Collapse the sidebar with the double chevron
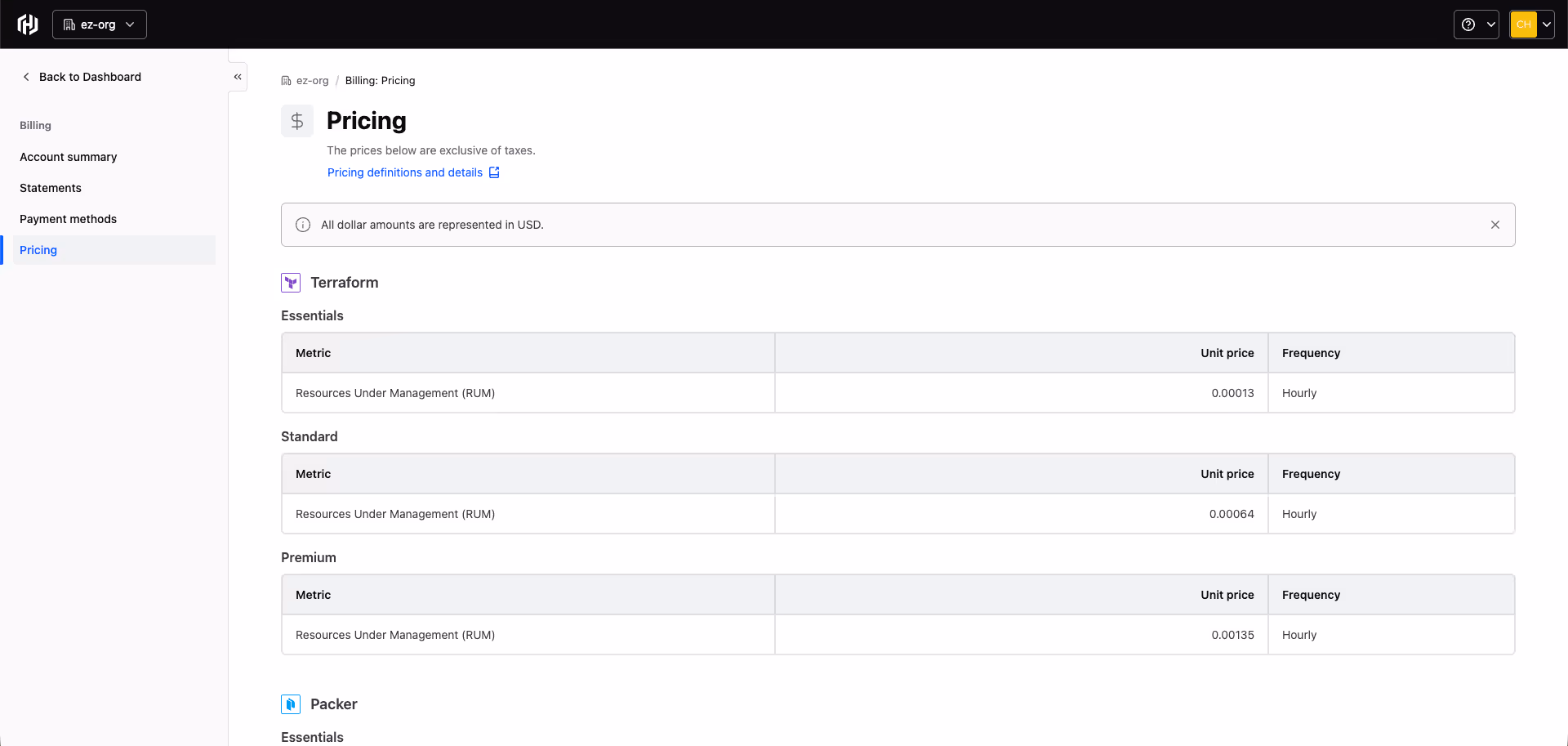This screenshot has width=1568, height=746. [238, 76]
